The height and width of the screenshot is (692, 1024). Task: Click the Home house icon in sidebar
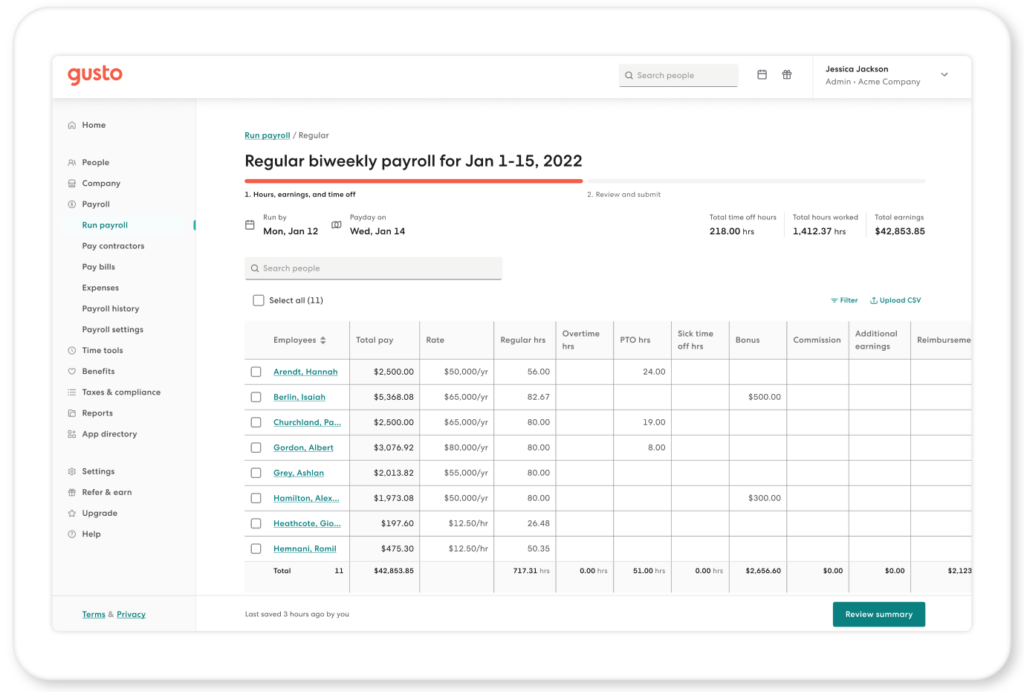click(72, 125)
